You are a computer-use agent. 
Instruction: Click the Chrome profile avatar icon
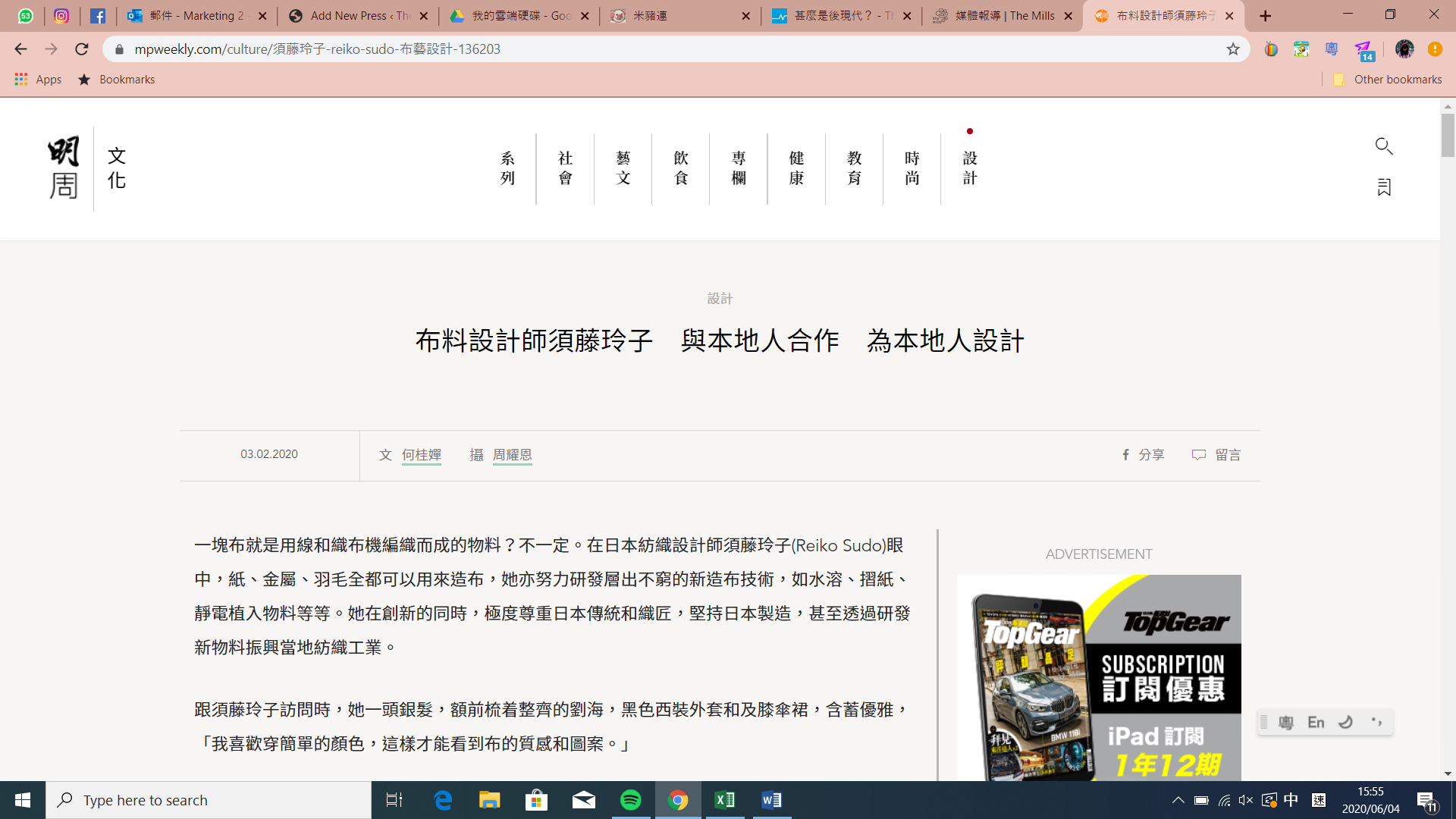click(1404, 49)
